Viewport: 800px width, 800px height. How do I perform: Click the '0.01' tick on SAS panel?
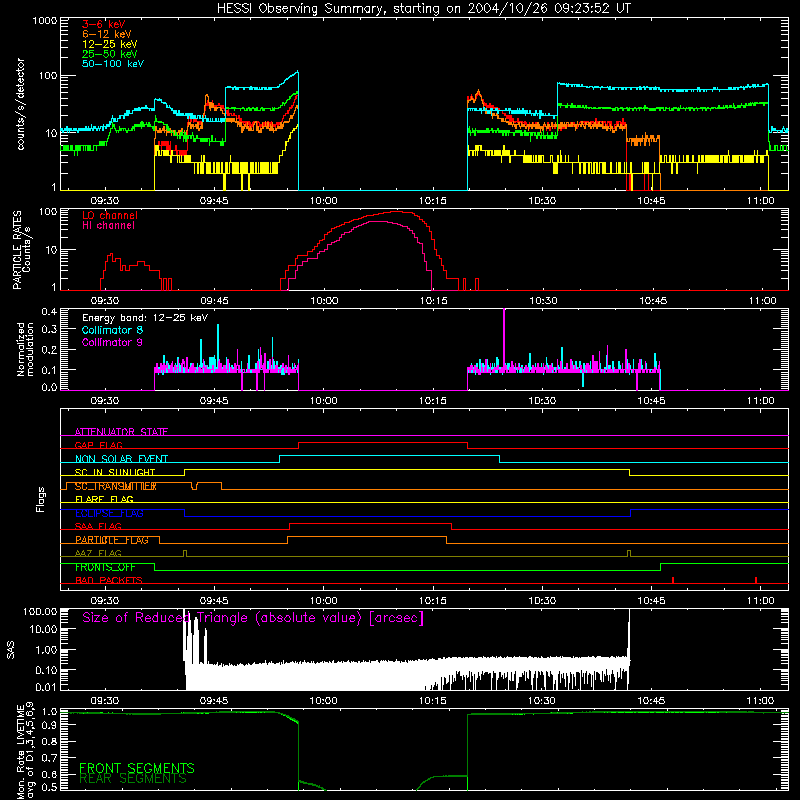(46, 687)
